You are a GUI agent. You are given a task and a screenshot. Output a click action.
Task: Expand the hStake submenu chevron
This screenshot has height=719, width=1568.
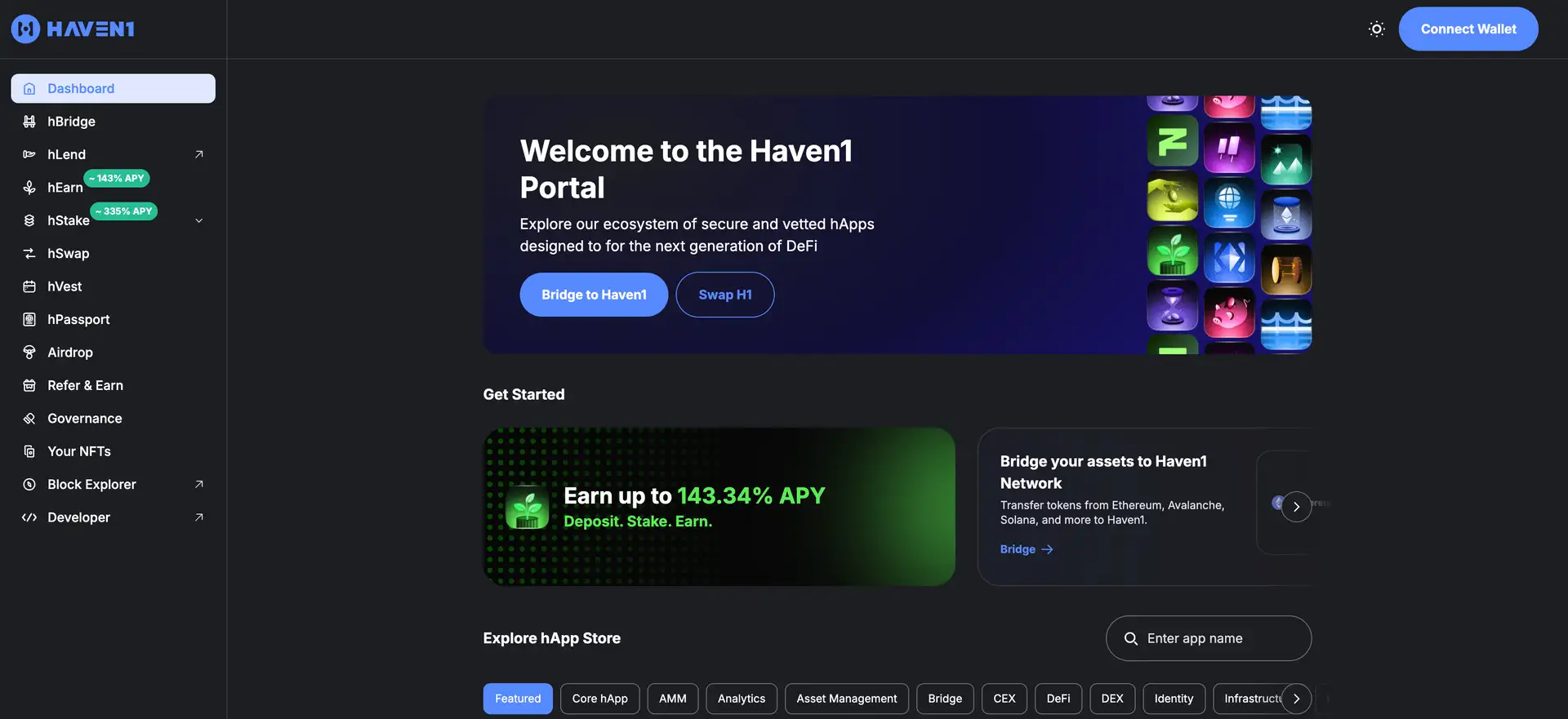coord(198,221)
